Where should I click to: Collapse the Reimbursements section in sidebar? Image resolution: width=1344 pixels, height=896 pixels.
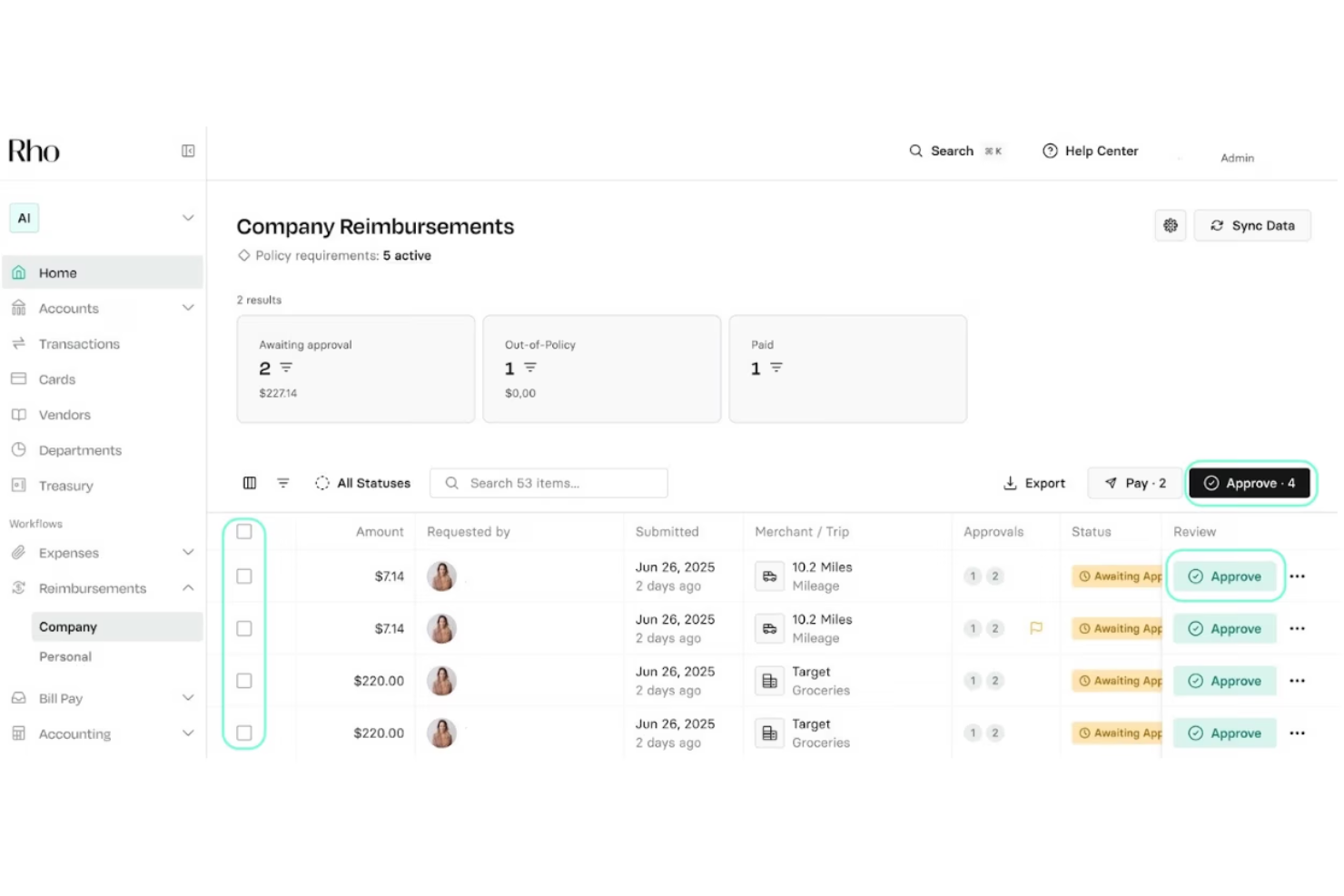tap(188, 587)
